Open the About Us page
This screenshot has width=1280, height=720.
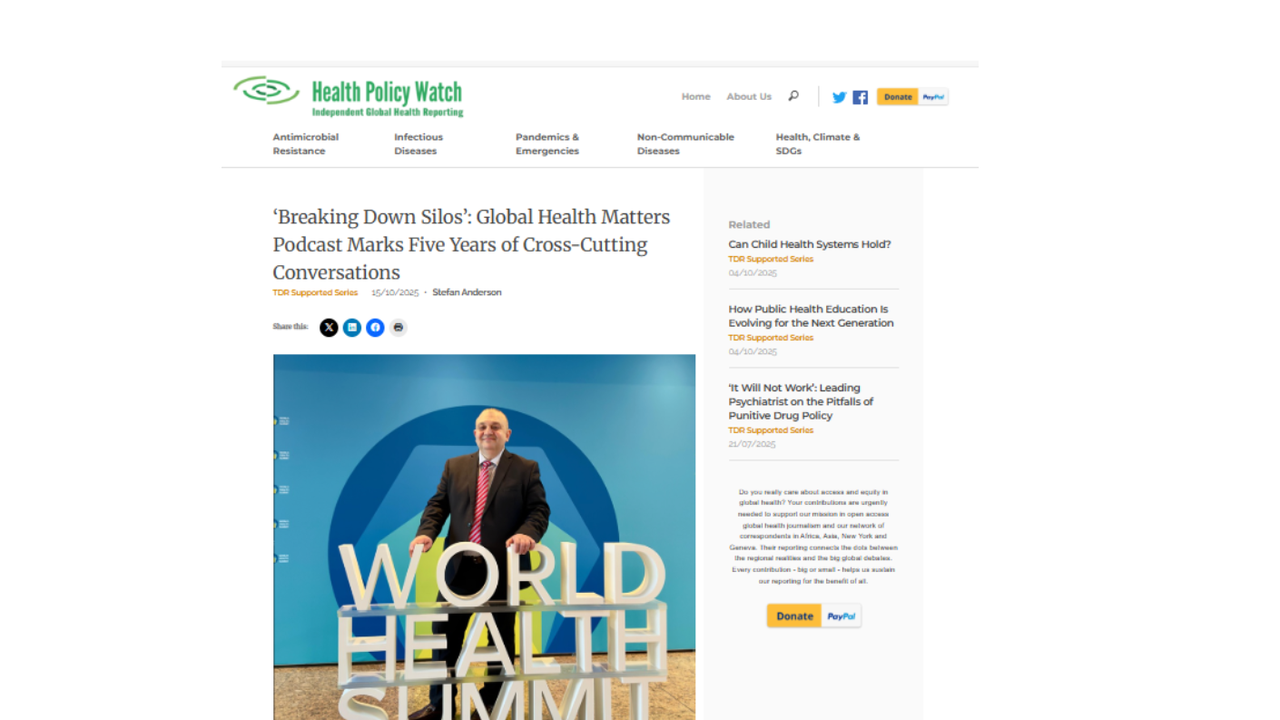coord(749,97)
